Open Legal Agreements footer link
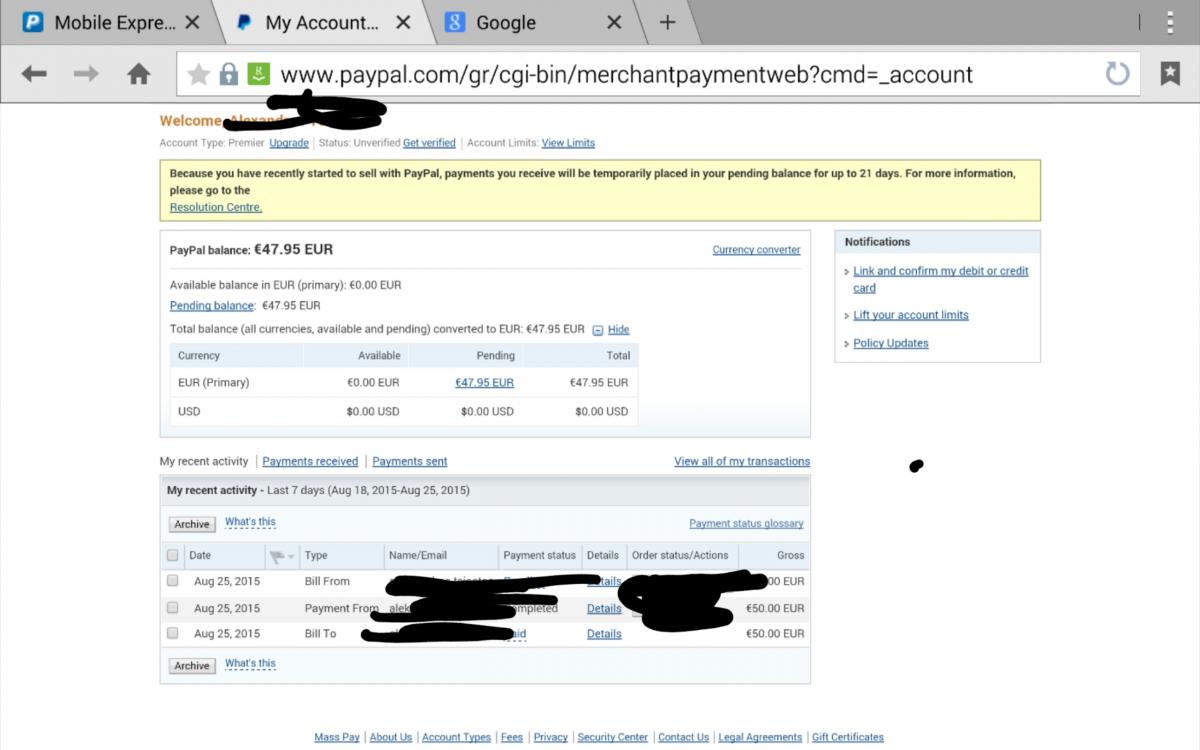 pyautogui.click(x=761, y=738)
